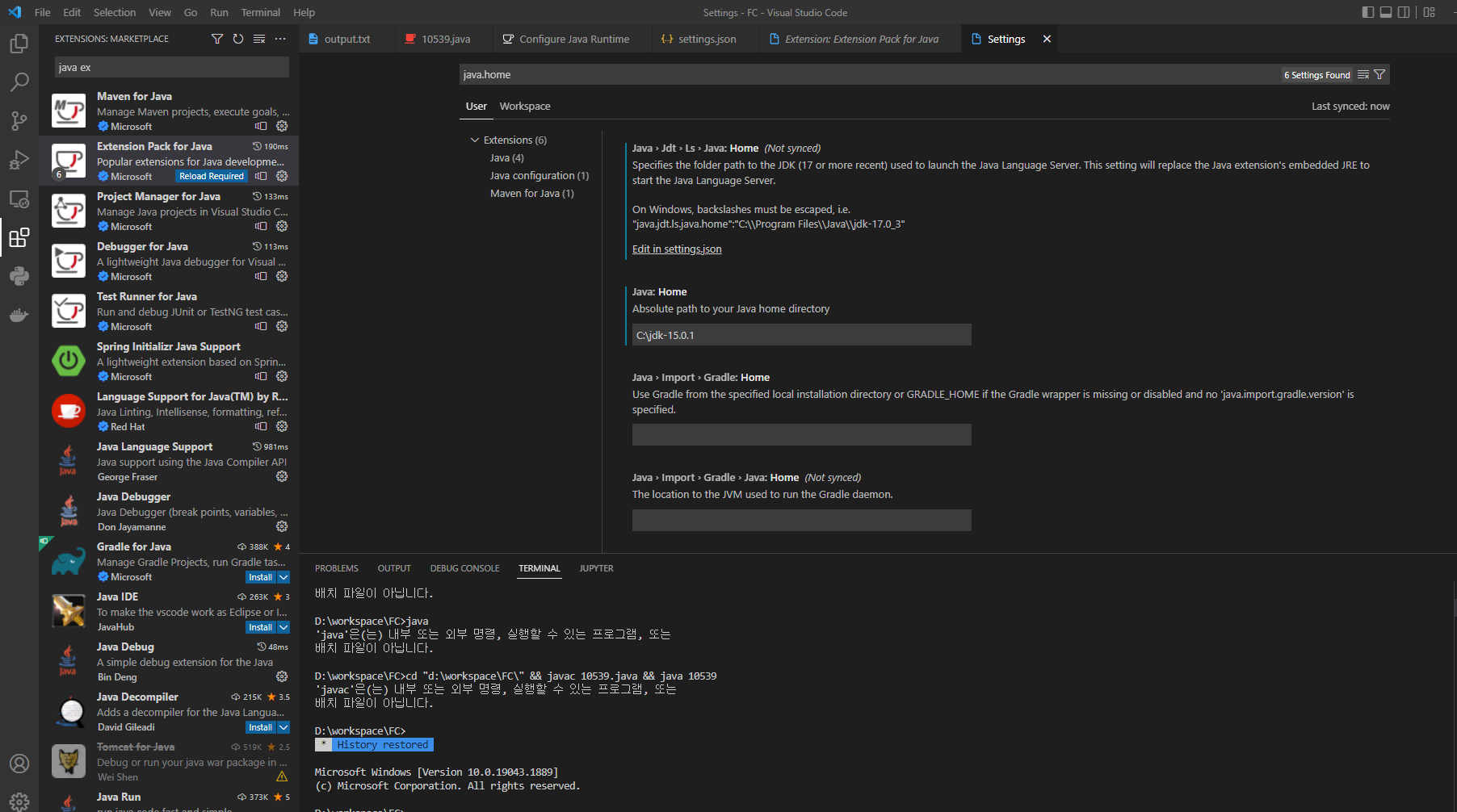Image resolution: width=1457 pixels, height=812 pixels.
Task: Refresh the extensions marketplace list
Action: [x=238, y=39]
